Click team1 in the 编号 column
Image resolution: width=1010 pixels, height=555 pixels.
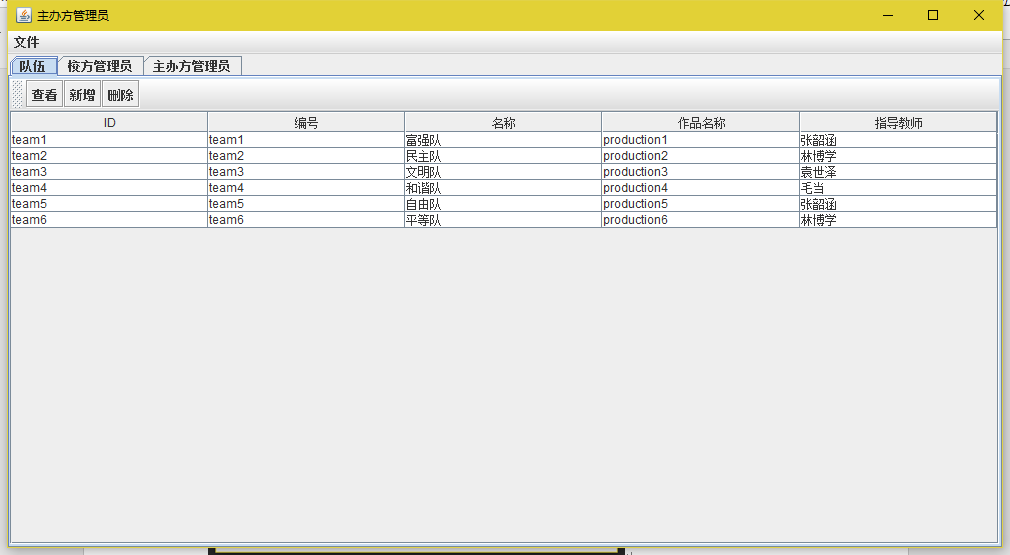coord(306,140)
